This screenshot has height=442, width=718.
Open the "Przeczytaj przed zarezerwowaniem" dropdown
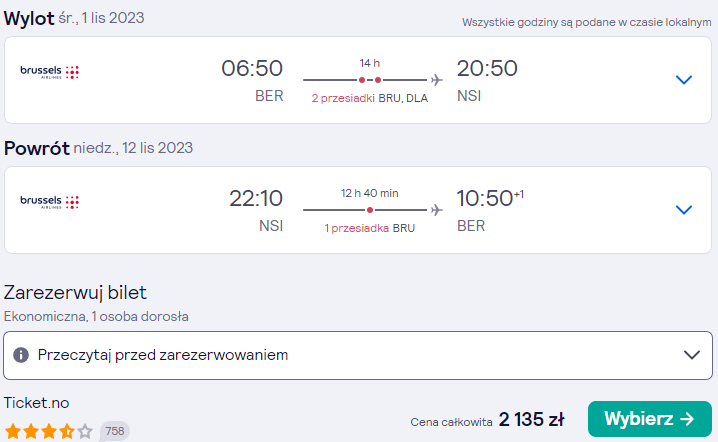[x=358, y=355]
